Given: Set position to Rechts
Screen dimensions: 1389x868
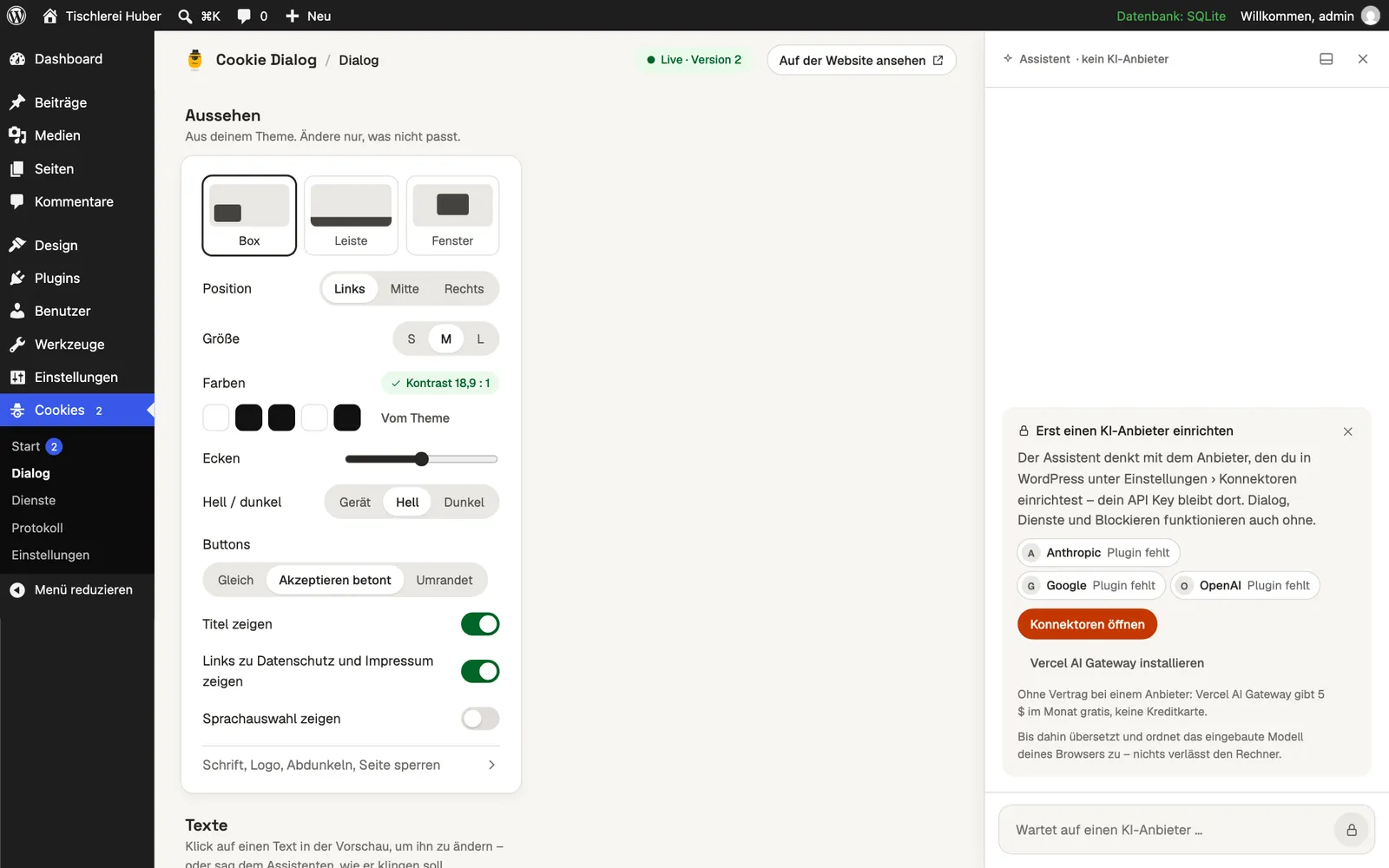Looking at the screenshot, I should pyautogui.click(x=464, y=289).
